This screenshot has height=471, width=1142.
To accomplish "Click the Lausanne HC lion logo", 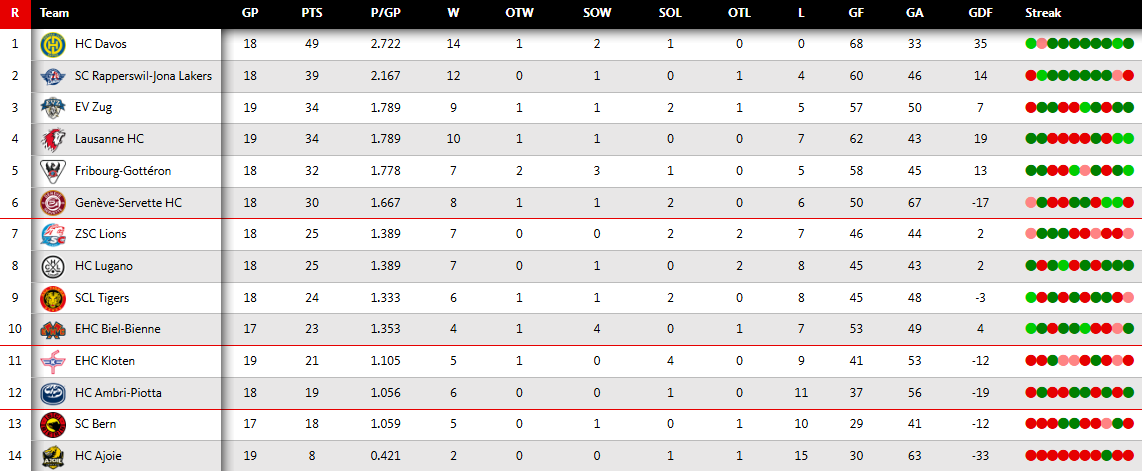I will [52, 139].
